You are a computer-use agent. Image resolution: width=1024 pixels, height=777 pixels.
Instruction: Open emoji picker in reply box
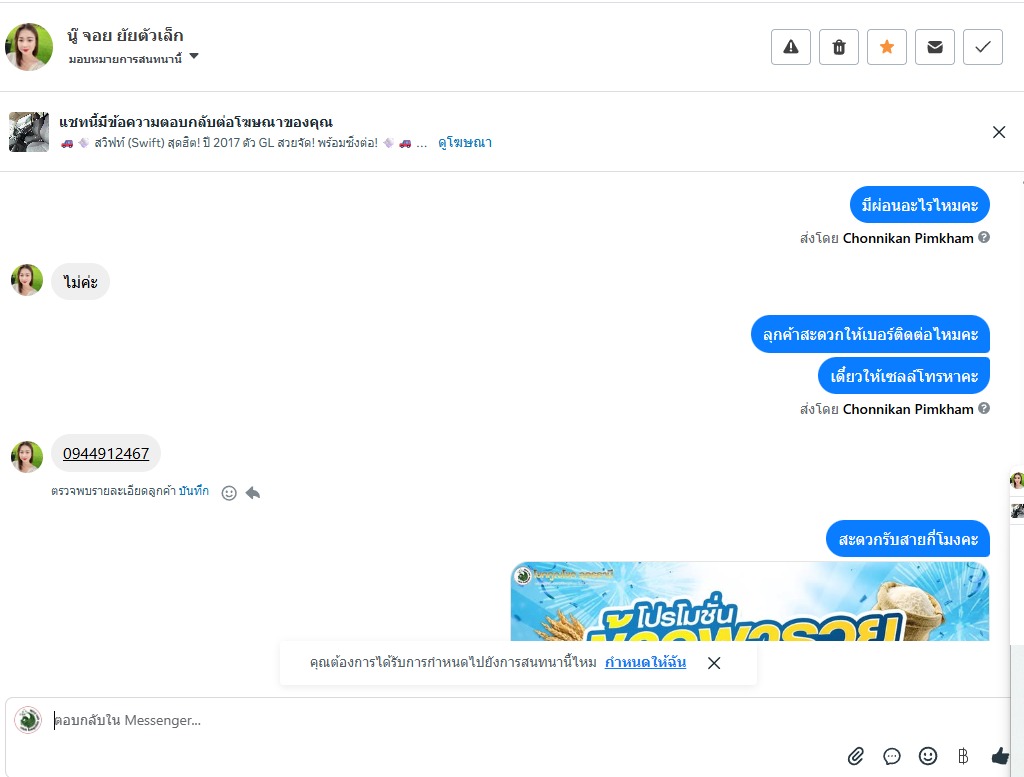coord(928,756)
